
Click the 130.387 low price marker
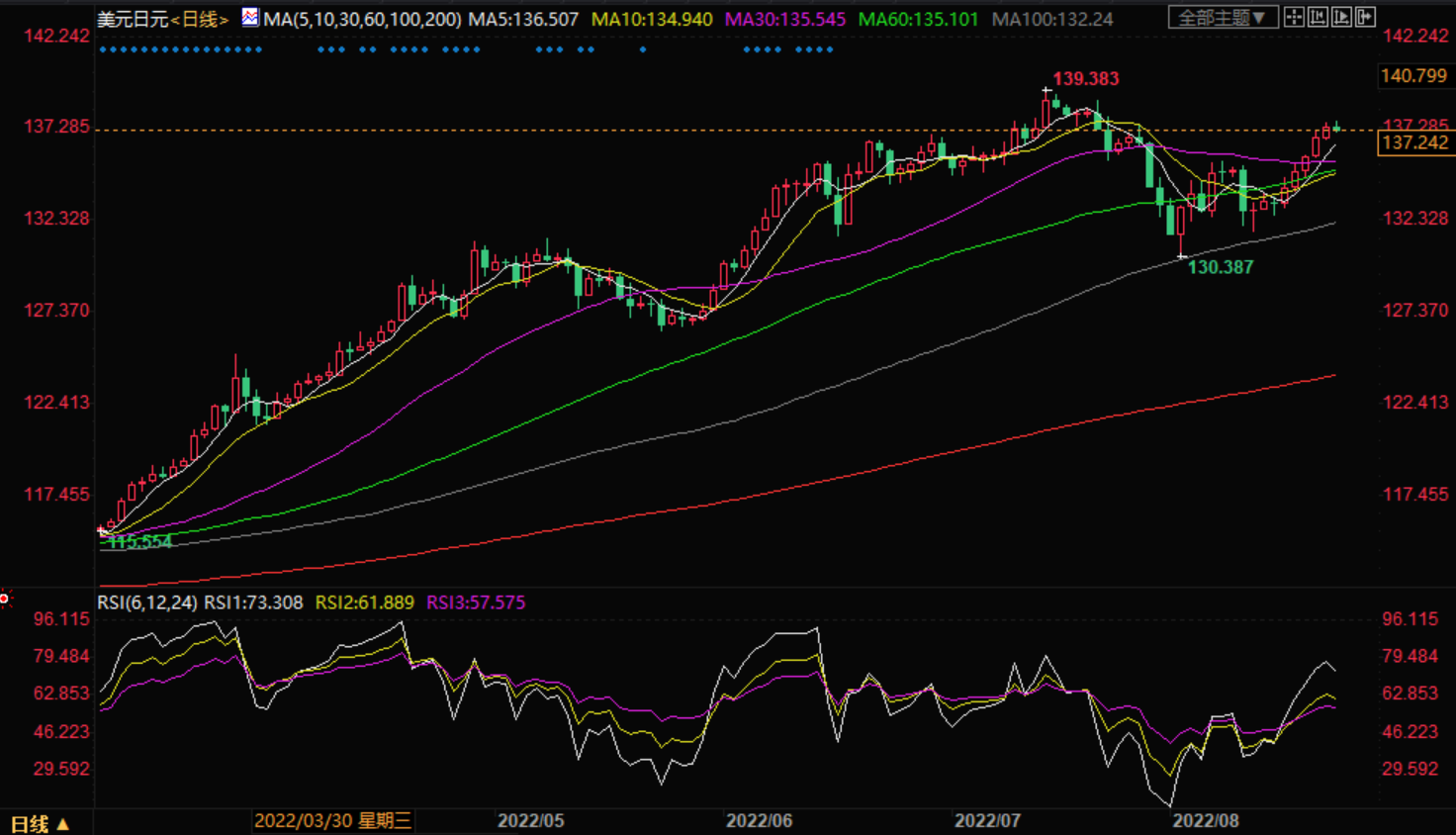pyautogui.click(x=1220, y=267)
